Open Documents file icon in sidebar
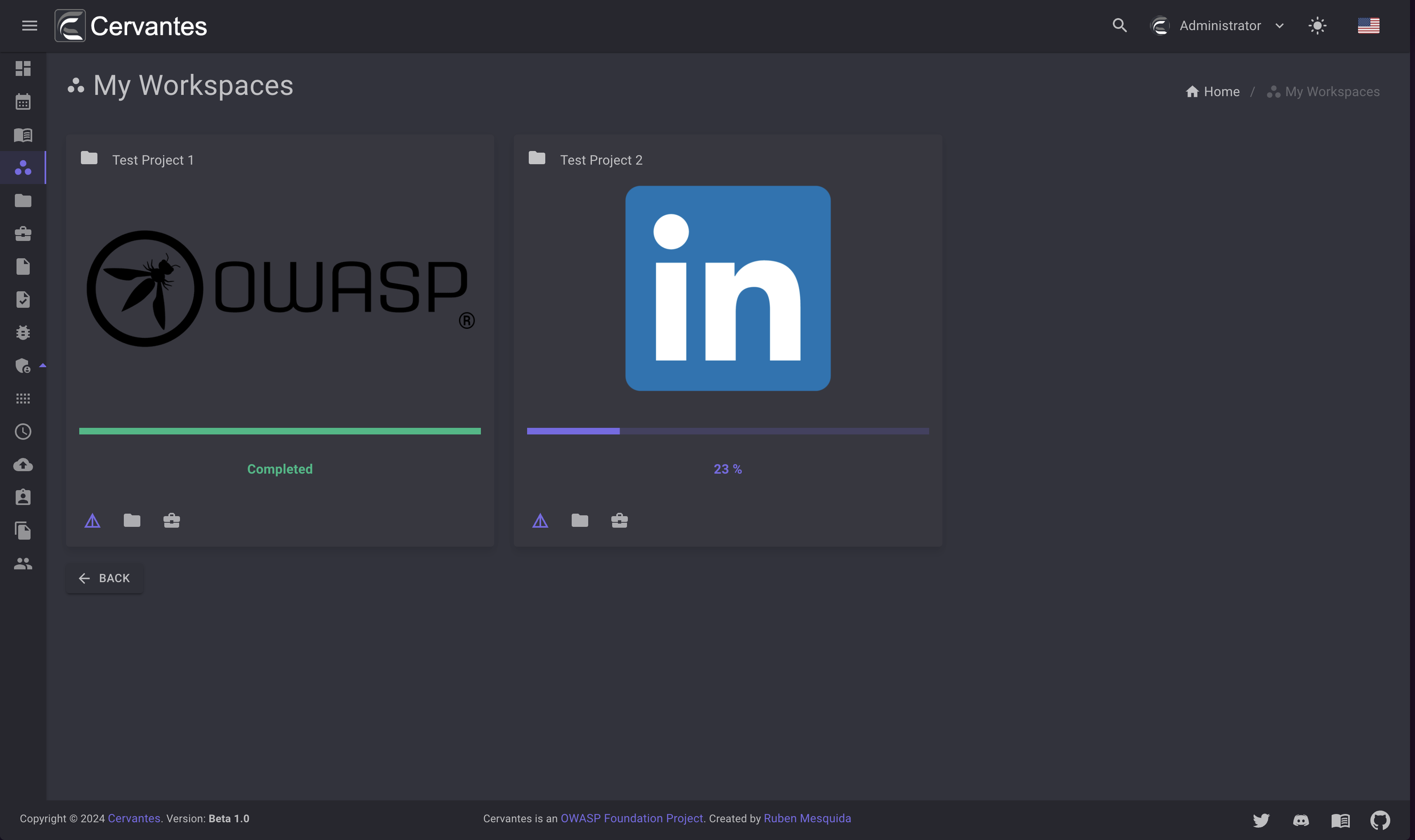 click(x=23, y=267)
